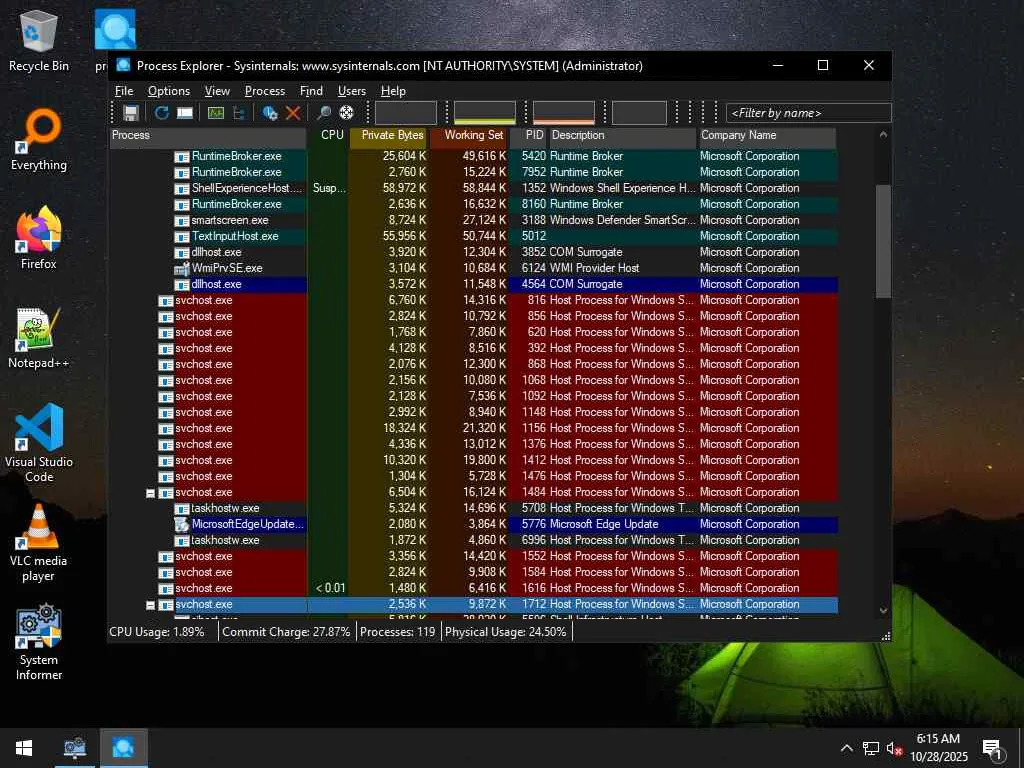Click the fourth (blank) toolbar mini graph
1024x768 pixels.
pyautogui.click(x=639, y=112)
